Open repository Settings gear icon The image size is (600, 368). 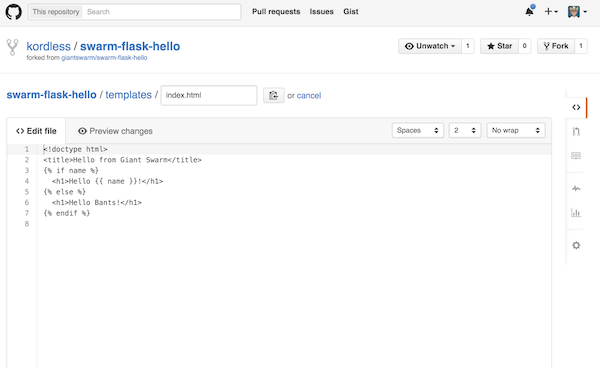[x=576, y=245]
